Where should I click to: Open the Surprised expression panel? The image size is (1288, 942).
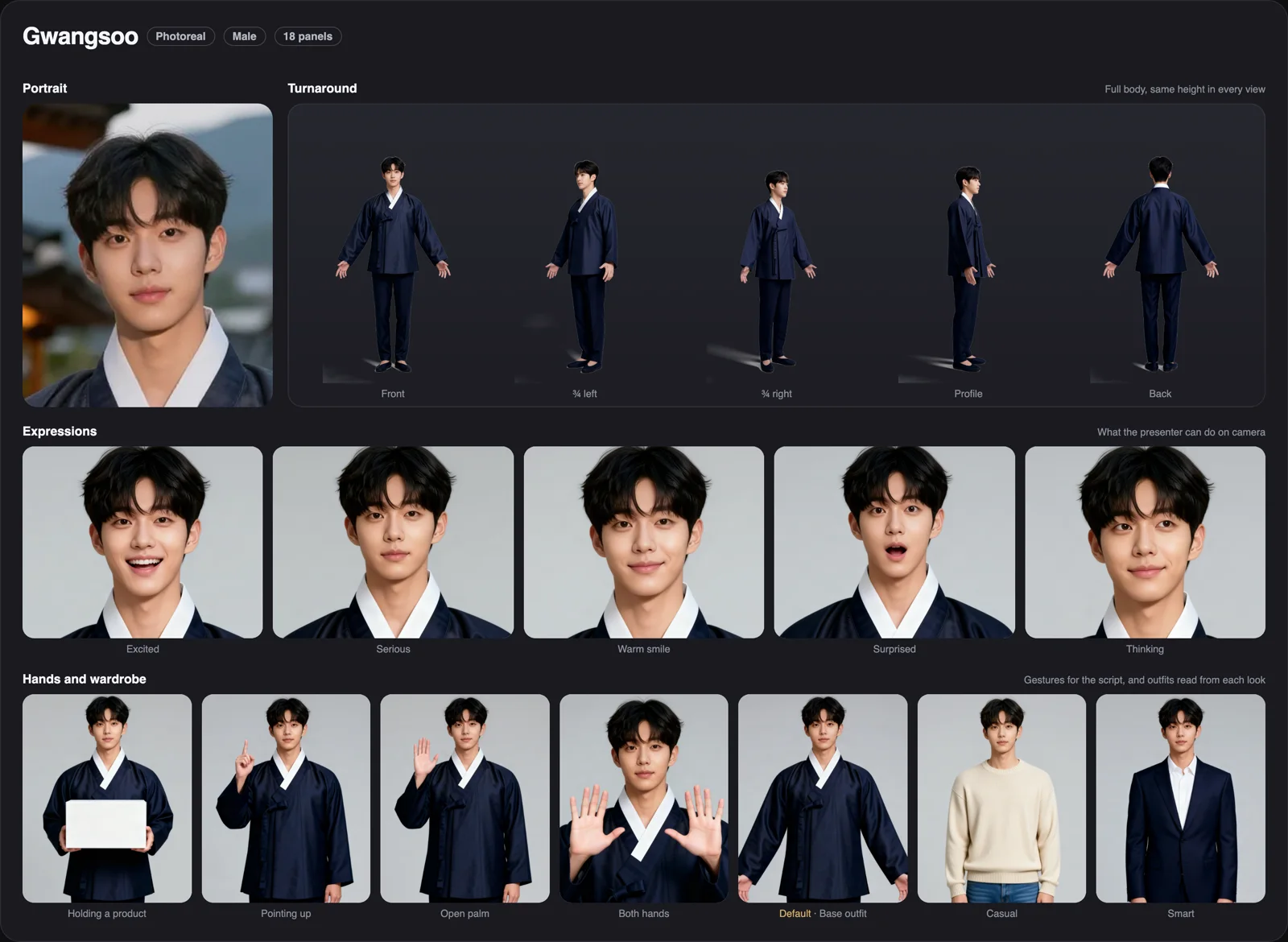[894, 543]
